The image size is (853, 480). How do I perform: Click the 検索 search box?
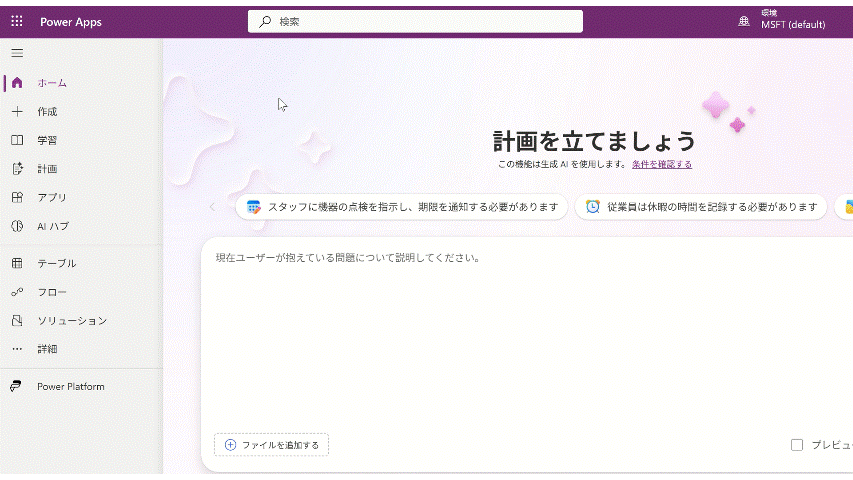415,21
